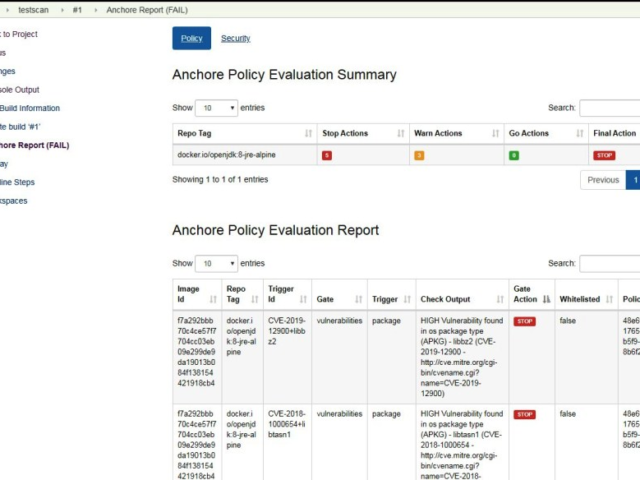The width and height of the screenshot is (640, 480).
Task: Sort report by Image Id icon
Action: point(213,299)
